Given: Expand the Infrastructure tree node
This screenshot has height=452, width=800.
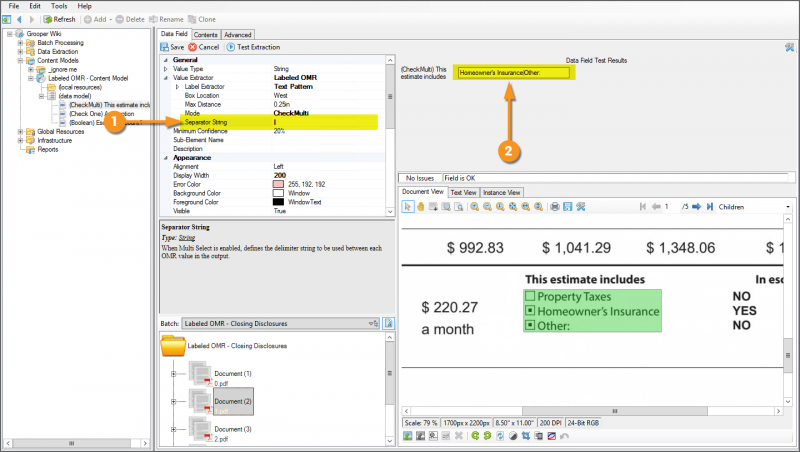Looking at the screenshot, I should tap(20, 140).
